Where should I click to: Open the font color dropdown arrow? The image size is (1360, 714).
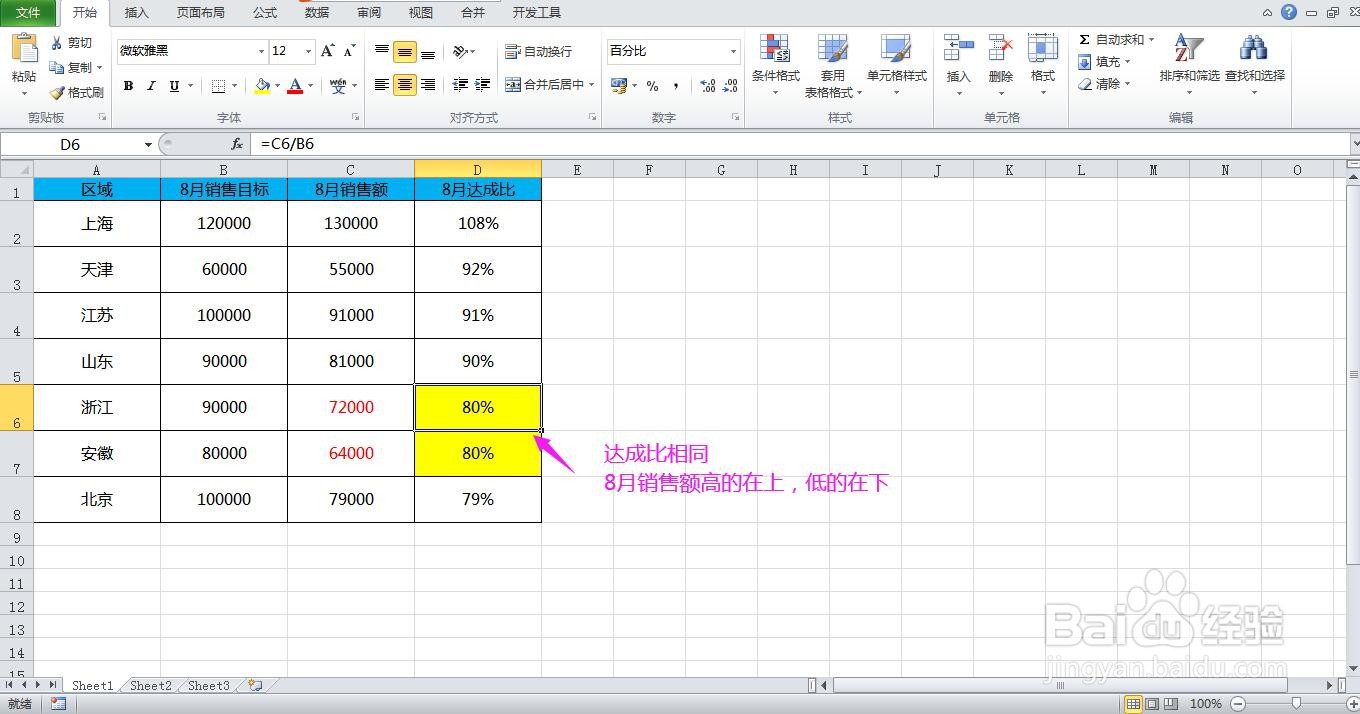310,86
